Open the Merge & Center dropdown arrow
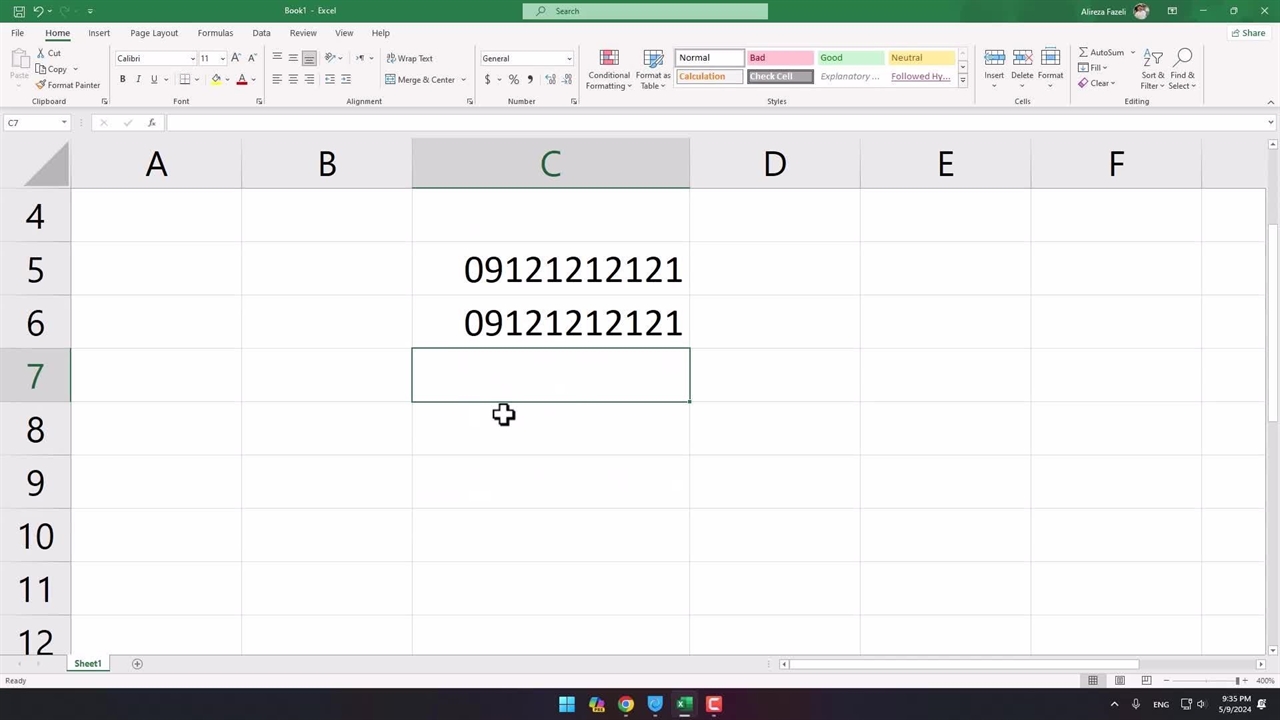The image size is (1280, 720). pos(463,80)
